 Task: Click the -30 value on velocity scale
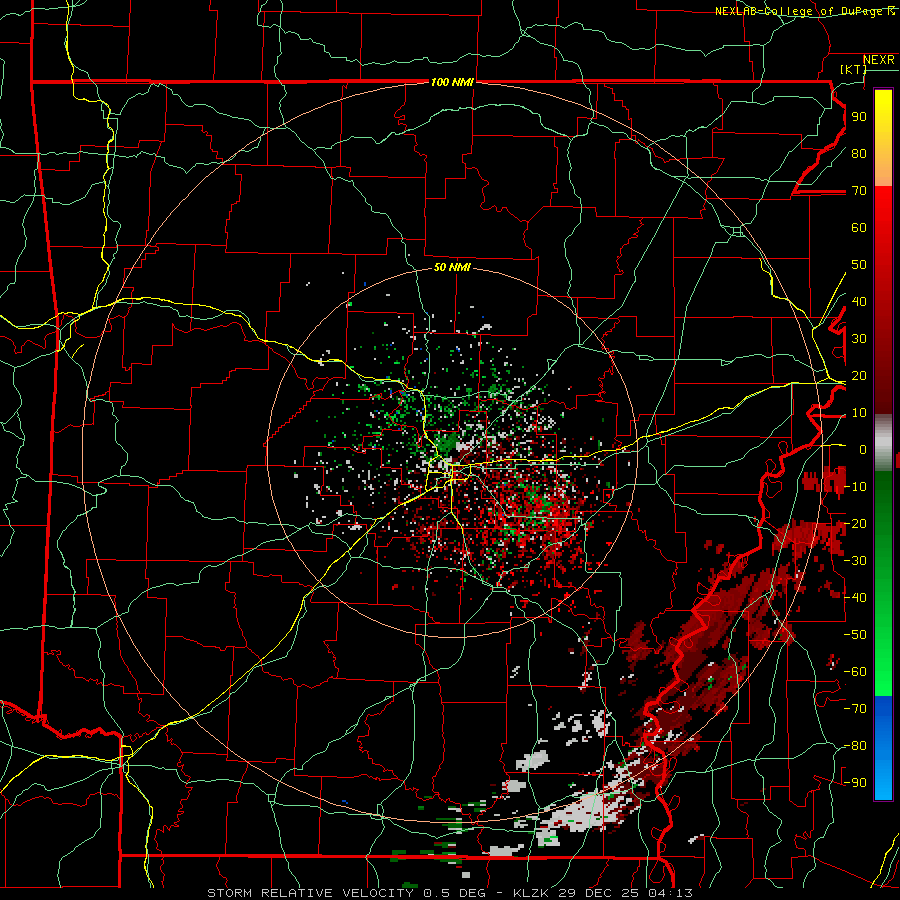pyautogui.click(x=855, y=561)
